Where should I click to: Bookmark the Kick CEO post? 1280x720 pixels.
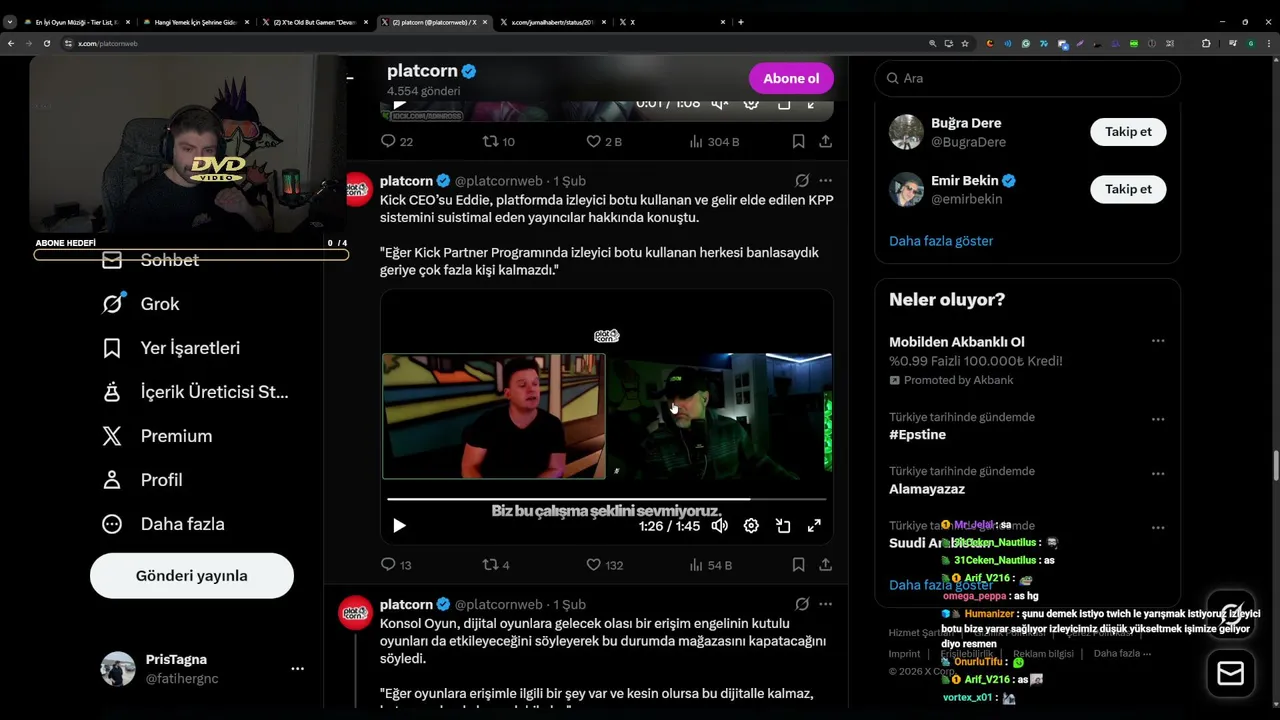pos(798,565)
